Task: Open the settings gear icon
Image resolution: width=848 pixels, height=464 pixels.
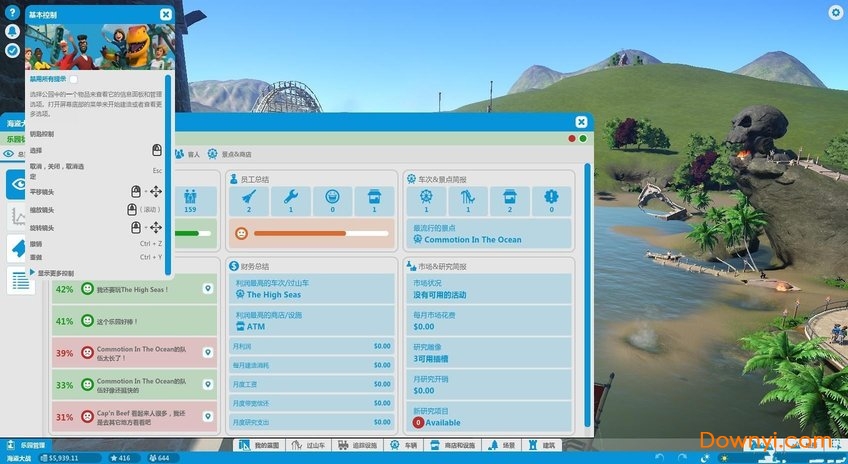Action: [x=835, y=12]
